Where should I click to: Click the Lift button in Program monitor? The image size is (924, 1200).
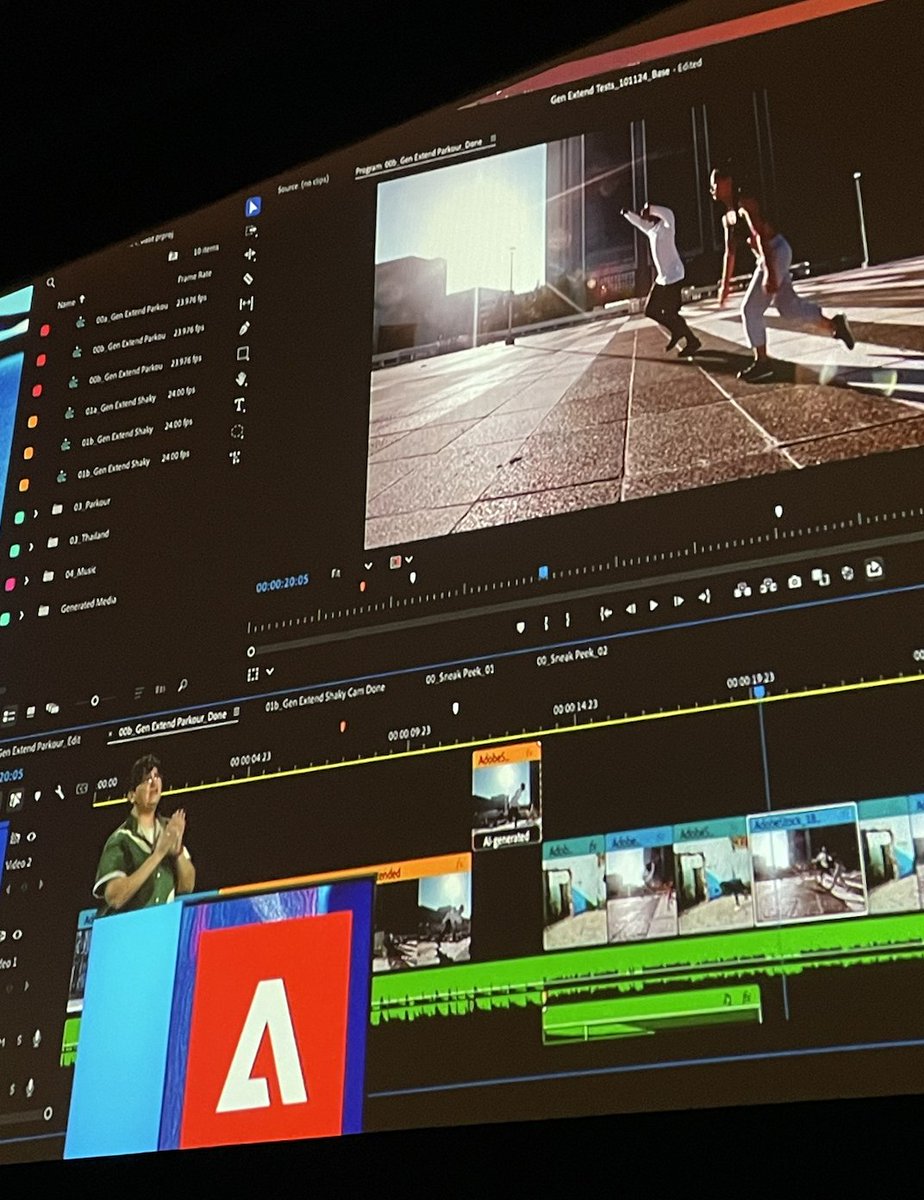click(x=742, y=590)
